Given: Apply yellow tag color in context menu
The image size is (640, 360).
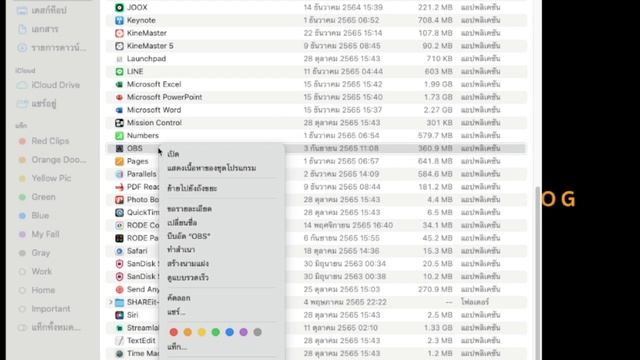Looking at the screenshot, I should click(x=202, y=332).
